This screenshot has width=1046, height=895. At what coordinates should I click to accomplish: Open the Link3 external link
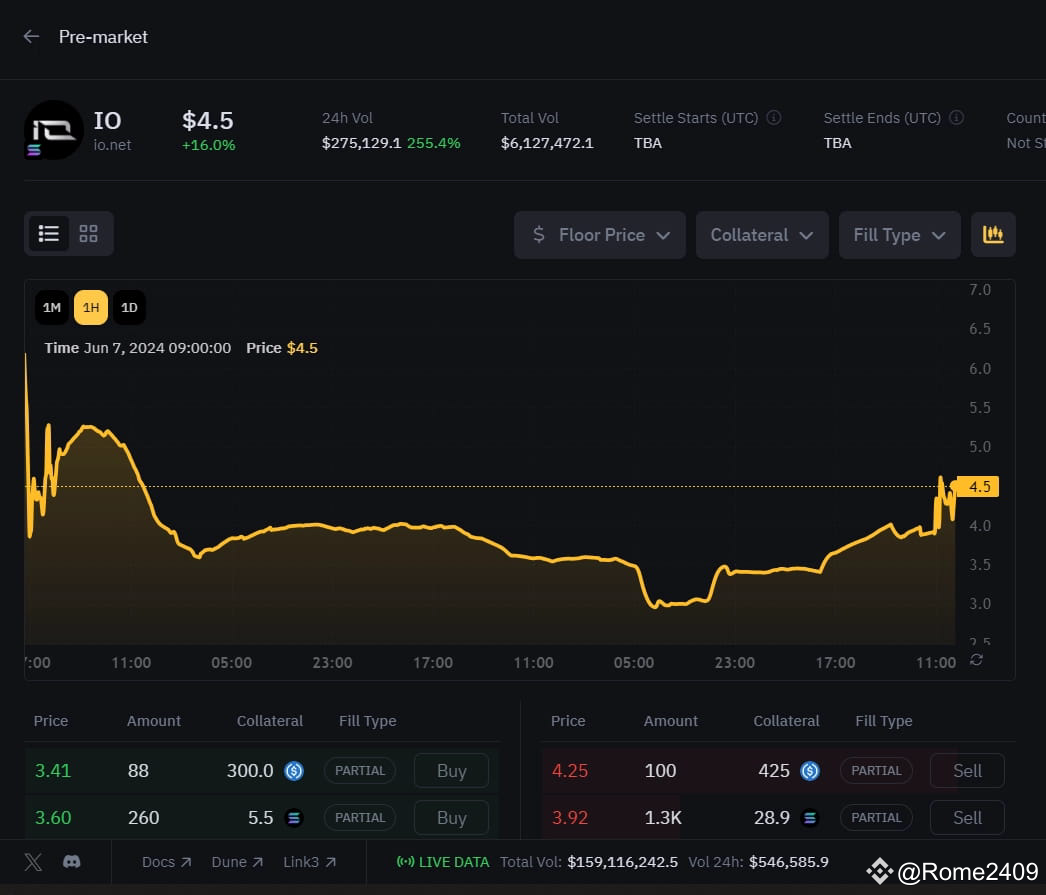click(x=309, y=862)
